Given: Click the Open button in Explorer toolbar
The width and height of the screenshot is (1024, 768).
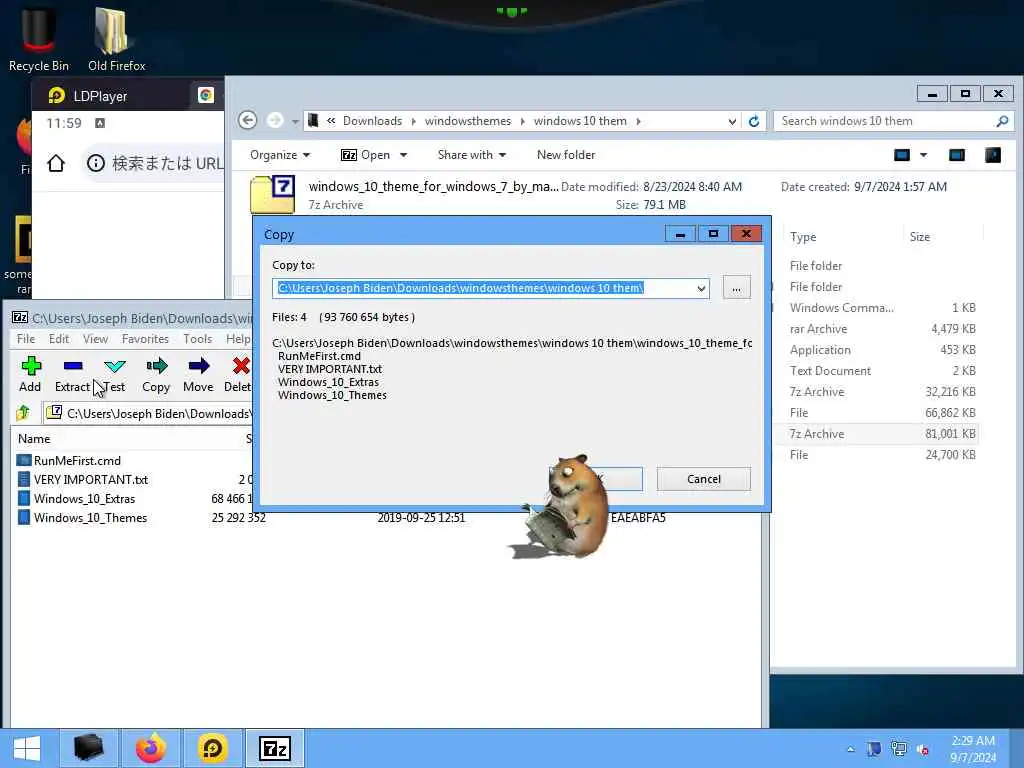Looking at the screenshot, I should 366,155.
